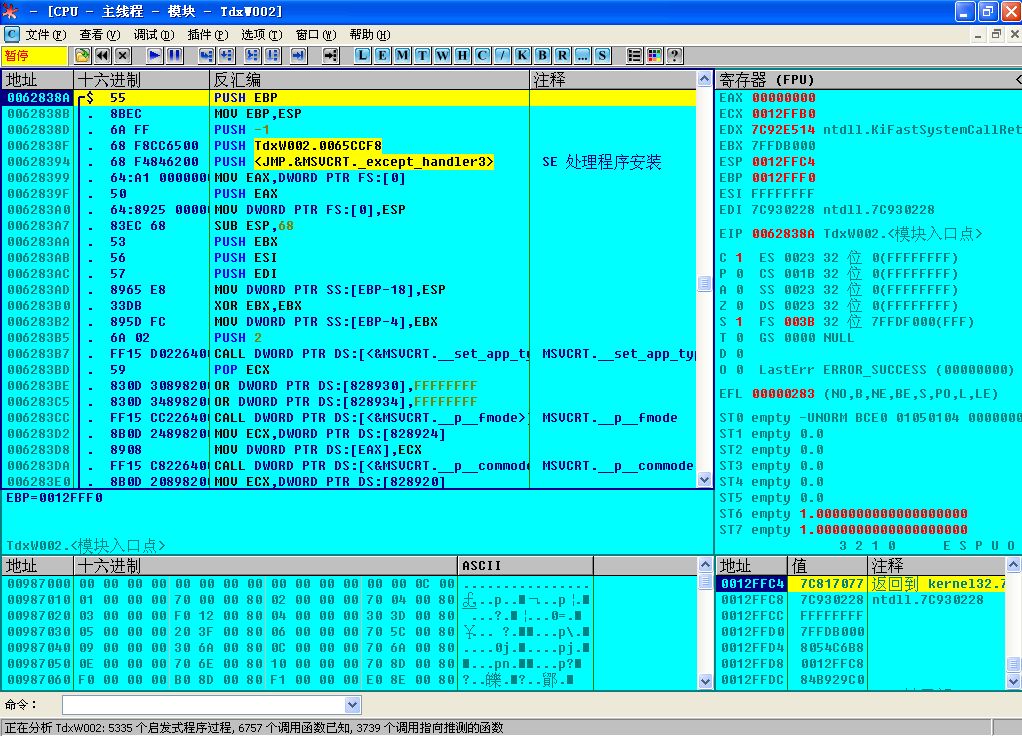Click the 注释 header in disassembly pane

pyautogui.click(x=613, y=80)
